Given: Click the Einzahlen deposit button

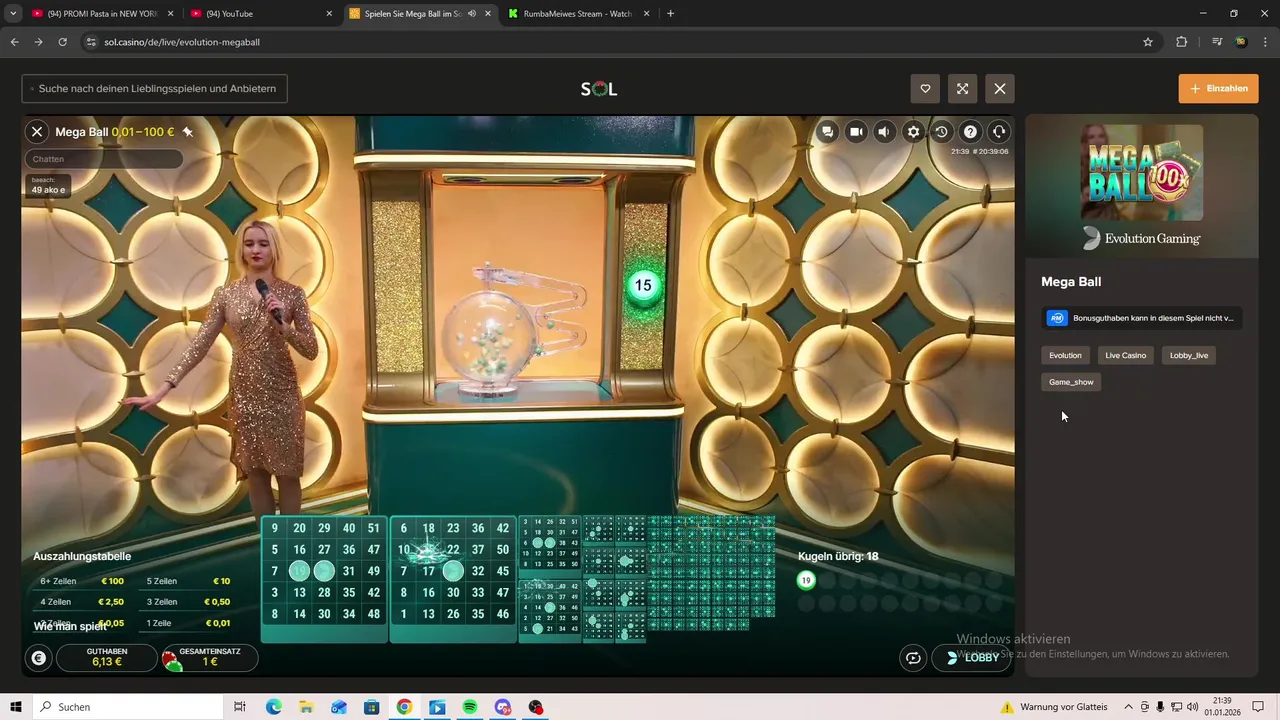Looking at the screenshot, I should click(1218, 88).
